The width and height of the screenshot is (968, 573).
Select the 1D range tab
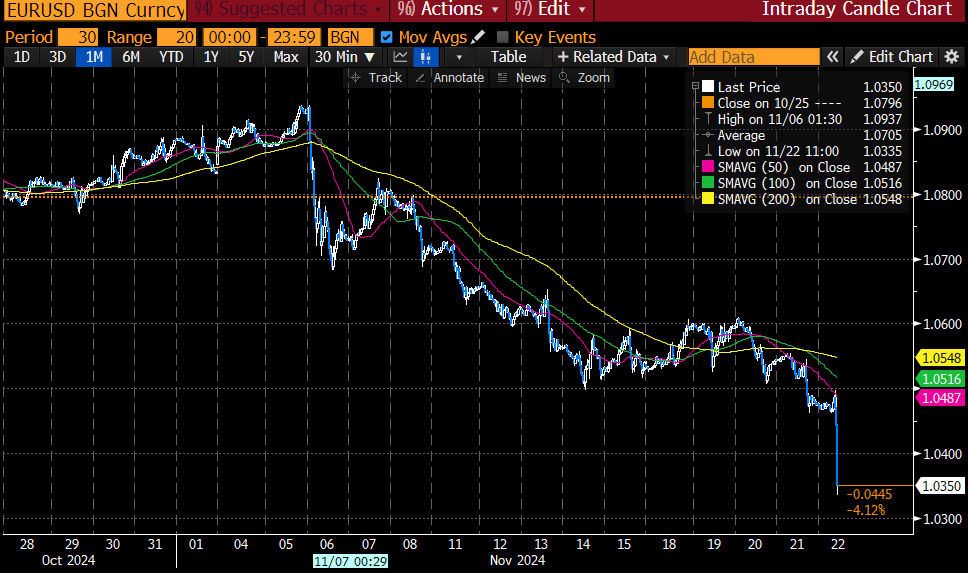pyautogui.click(x=22, y=57)
